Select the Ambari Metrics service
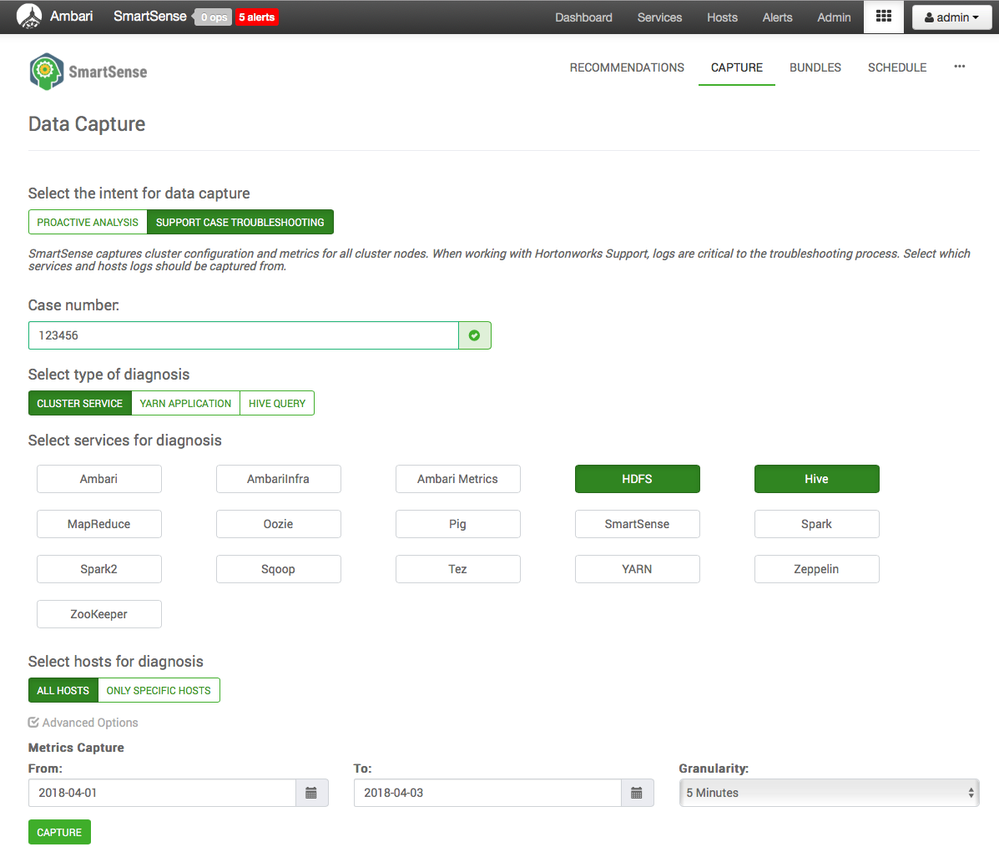 click(457, 479)
